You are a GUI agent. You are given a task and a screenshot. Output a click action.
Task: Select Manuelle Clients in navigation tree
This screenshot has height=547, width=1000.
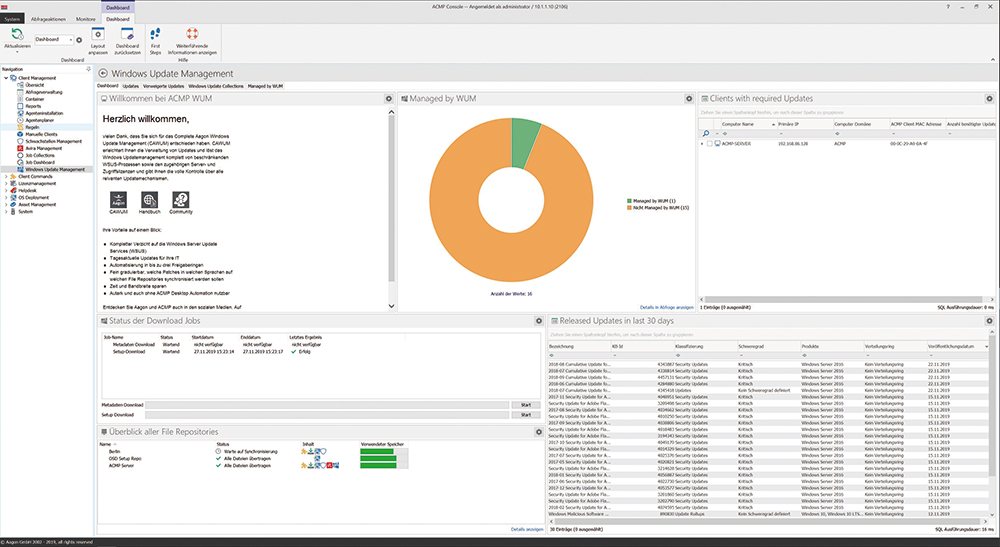click(41, 134)
